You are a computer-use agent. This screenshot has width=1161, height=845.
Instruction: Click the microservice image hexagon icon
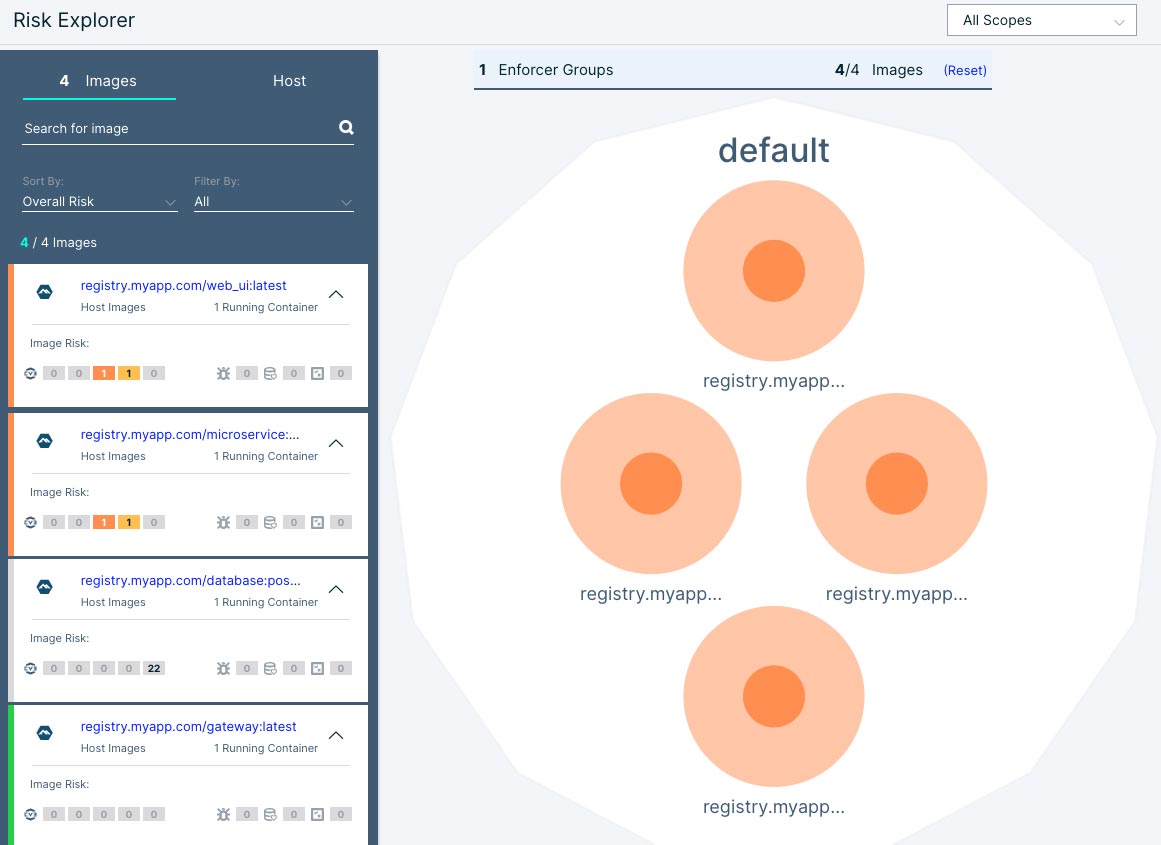tap(44, 441)
